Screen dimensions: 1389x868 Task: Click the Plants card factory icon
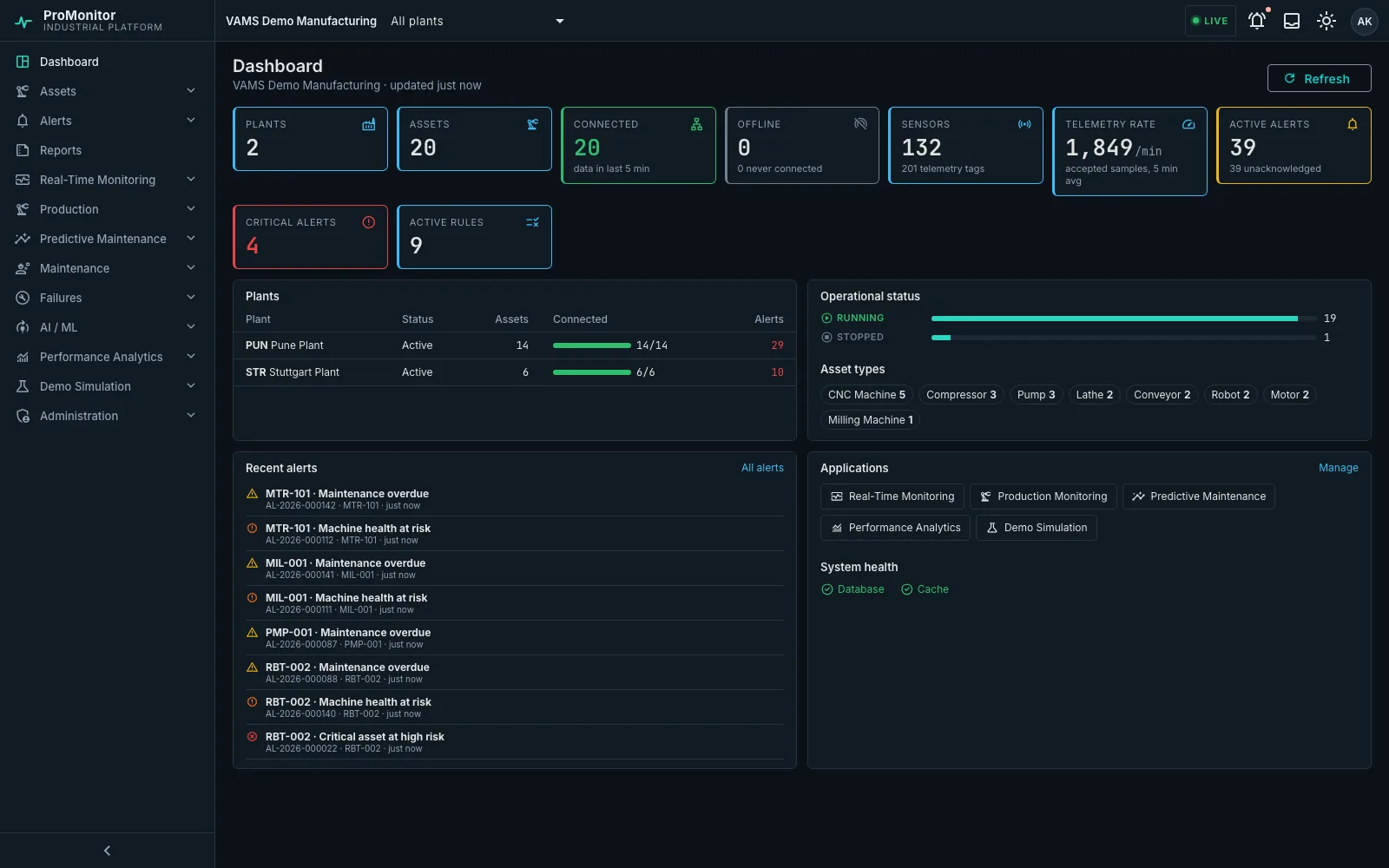[369, 124]
